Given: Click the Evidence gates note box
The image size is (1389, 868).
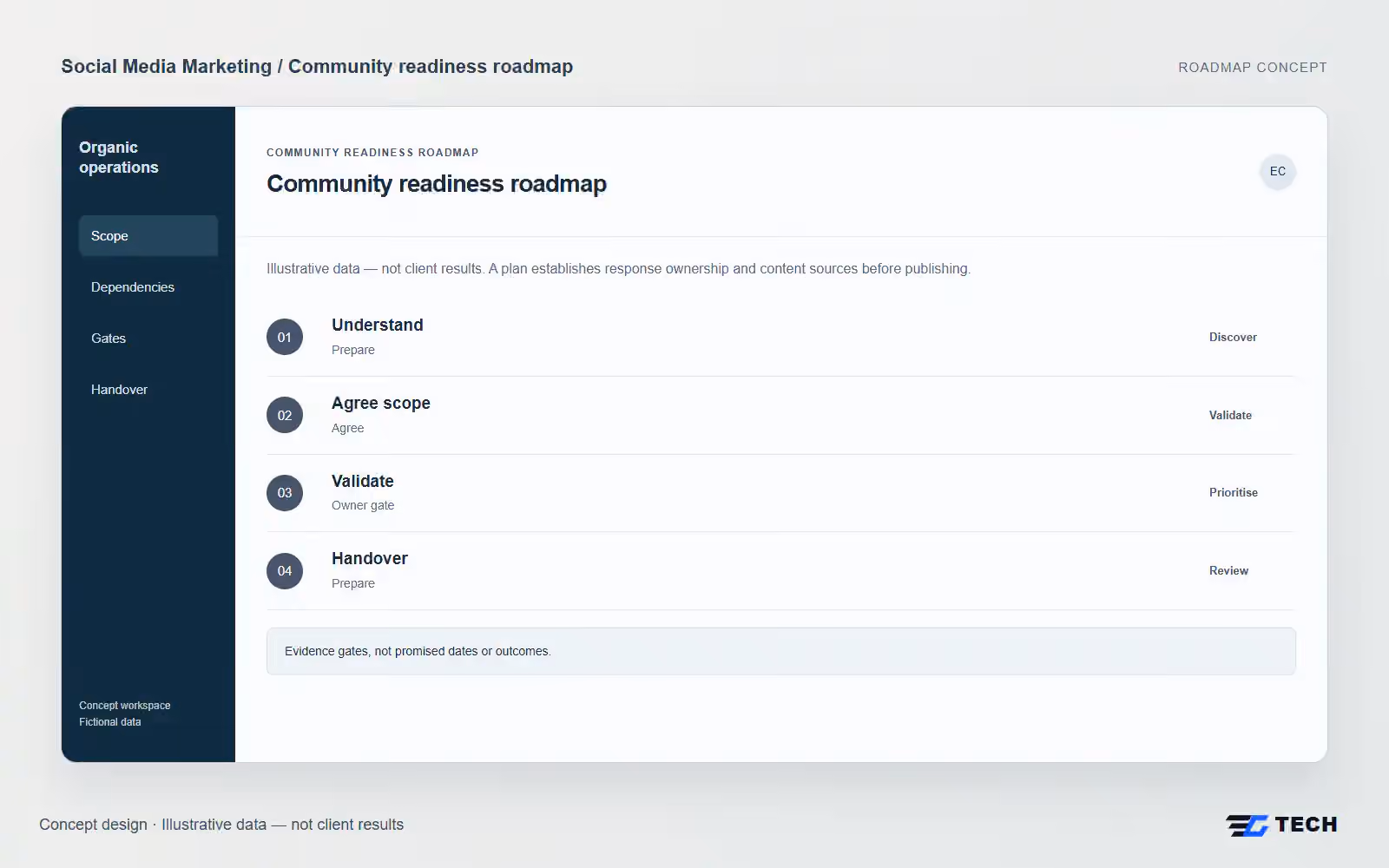Looking at the screenshot, I should click(x=781, y=651).
